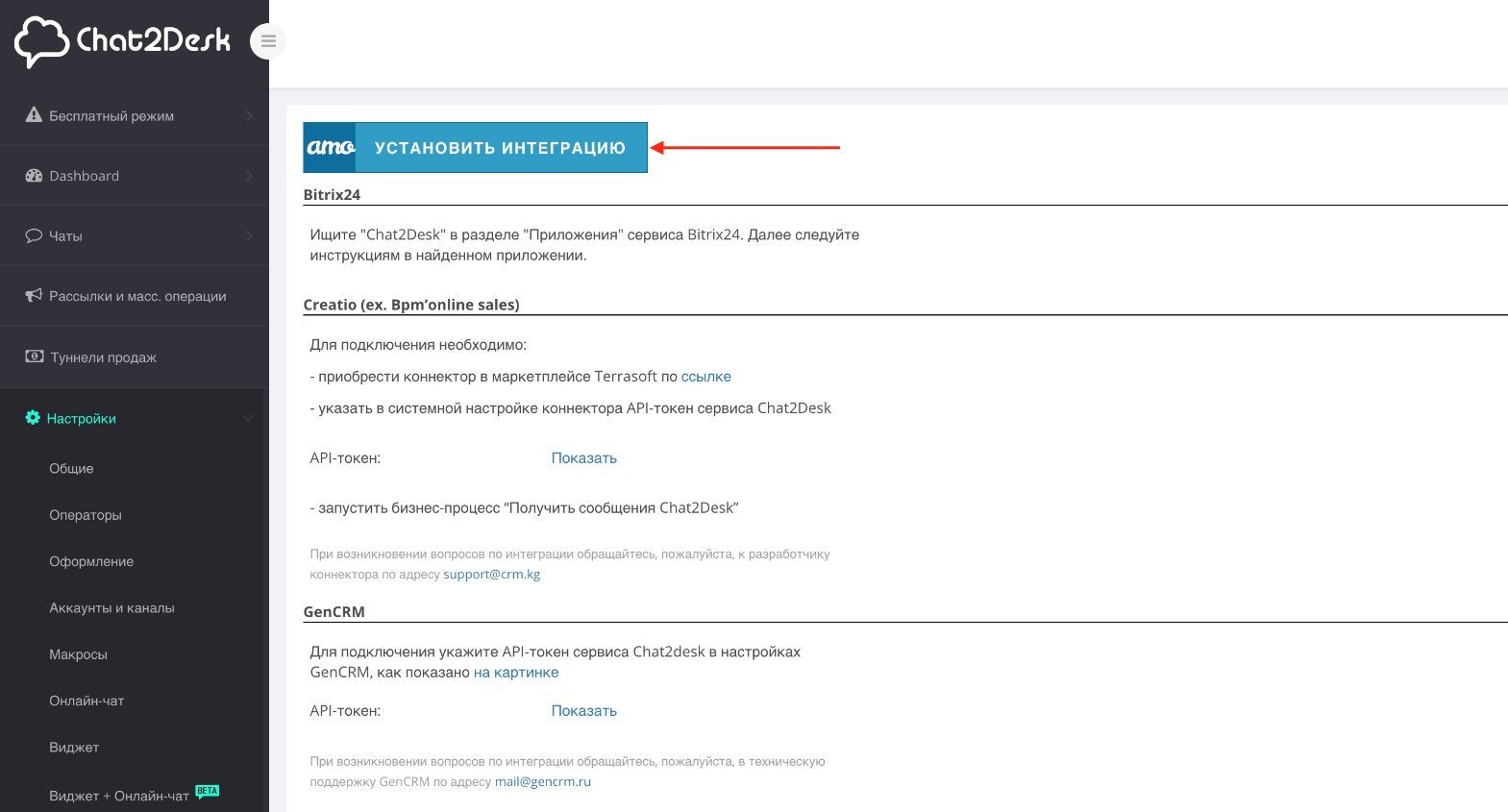Toggle the sidebar hamburger menu button
1508x812 pixels.
tap(268, 40)
